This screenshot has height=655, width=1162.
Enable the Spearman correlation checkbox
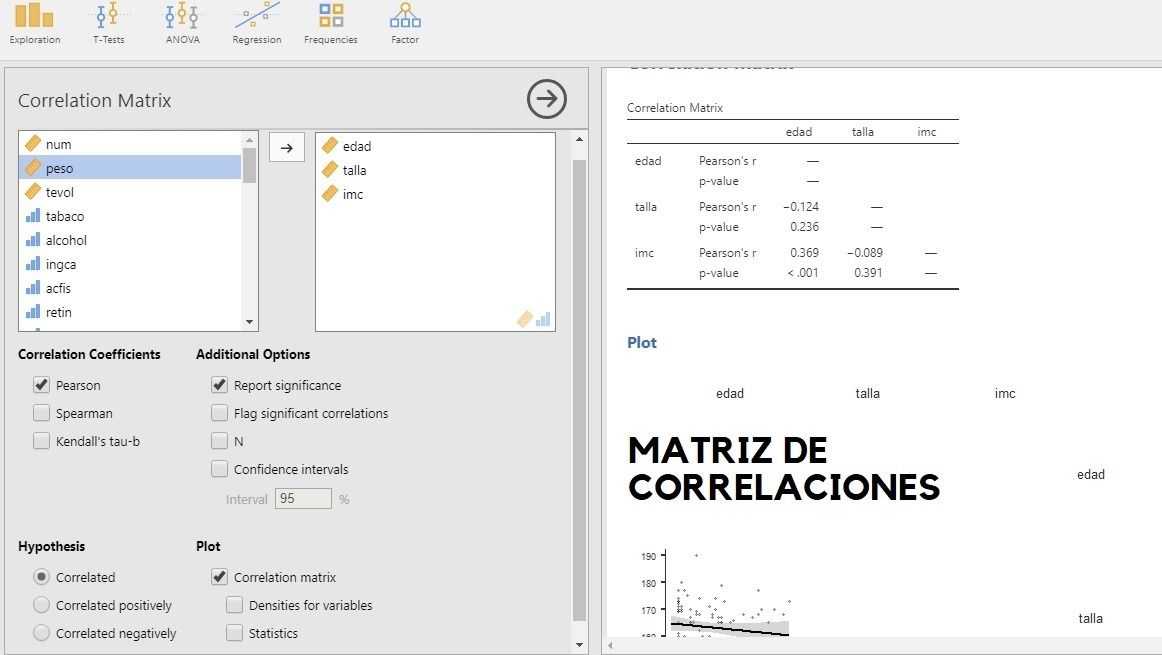click(41, 413)
